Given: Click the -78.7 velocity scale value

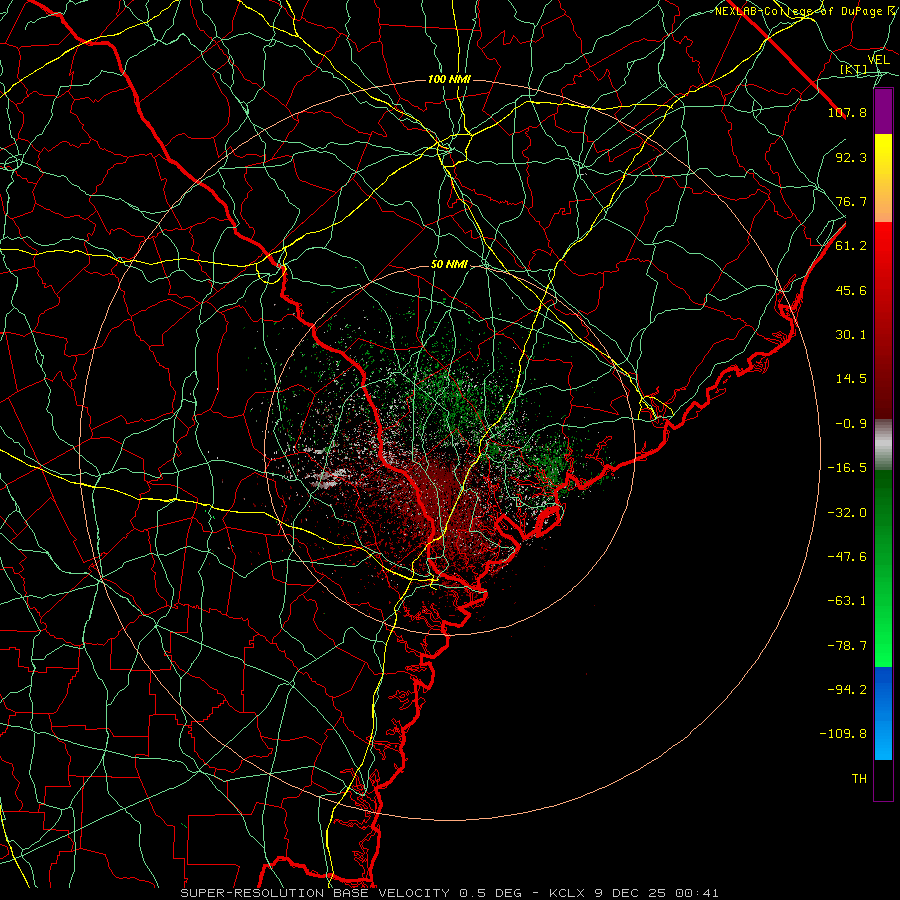Looking at the screenshot, I should coord(847,646).
